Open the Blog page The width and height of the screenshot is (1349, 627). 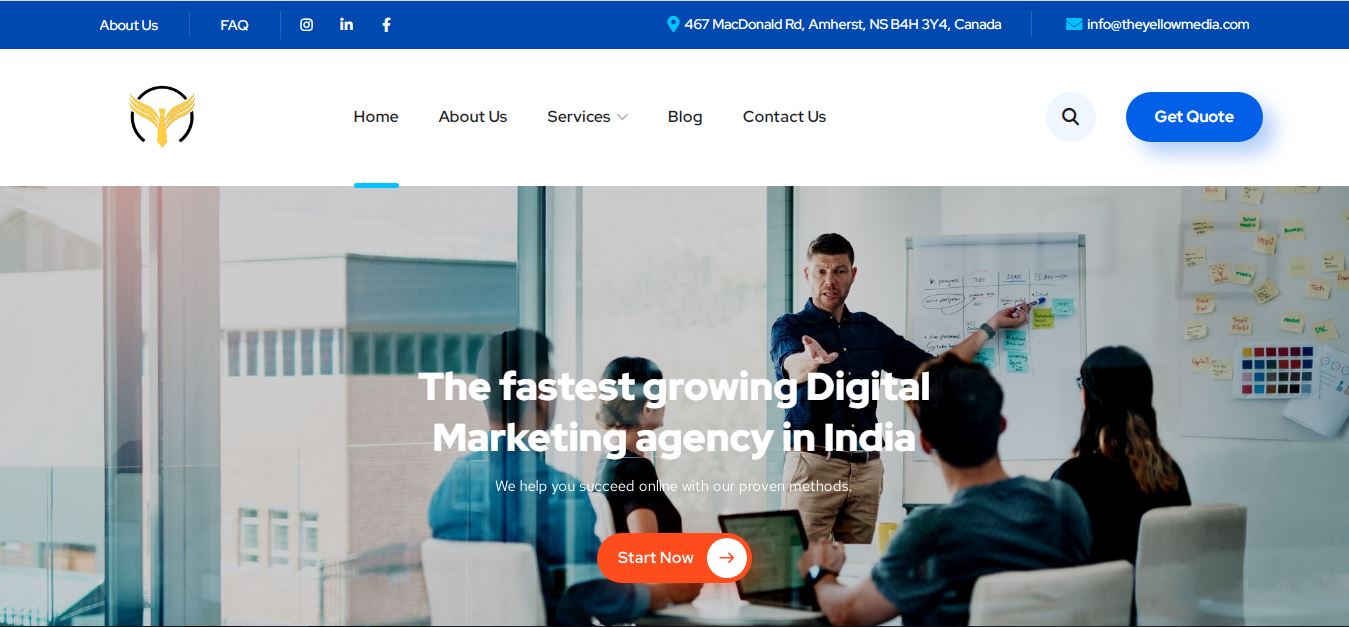[x=685, y=117]
